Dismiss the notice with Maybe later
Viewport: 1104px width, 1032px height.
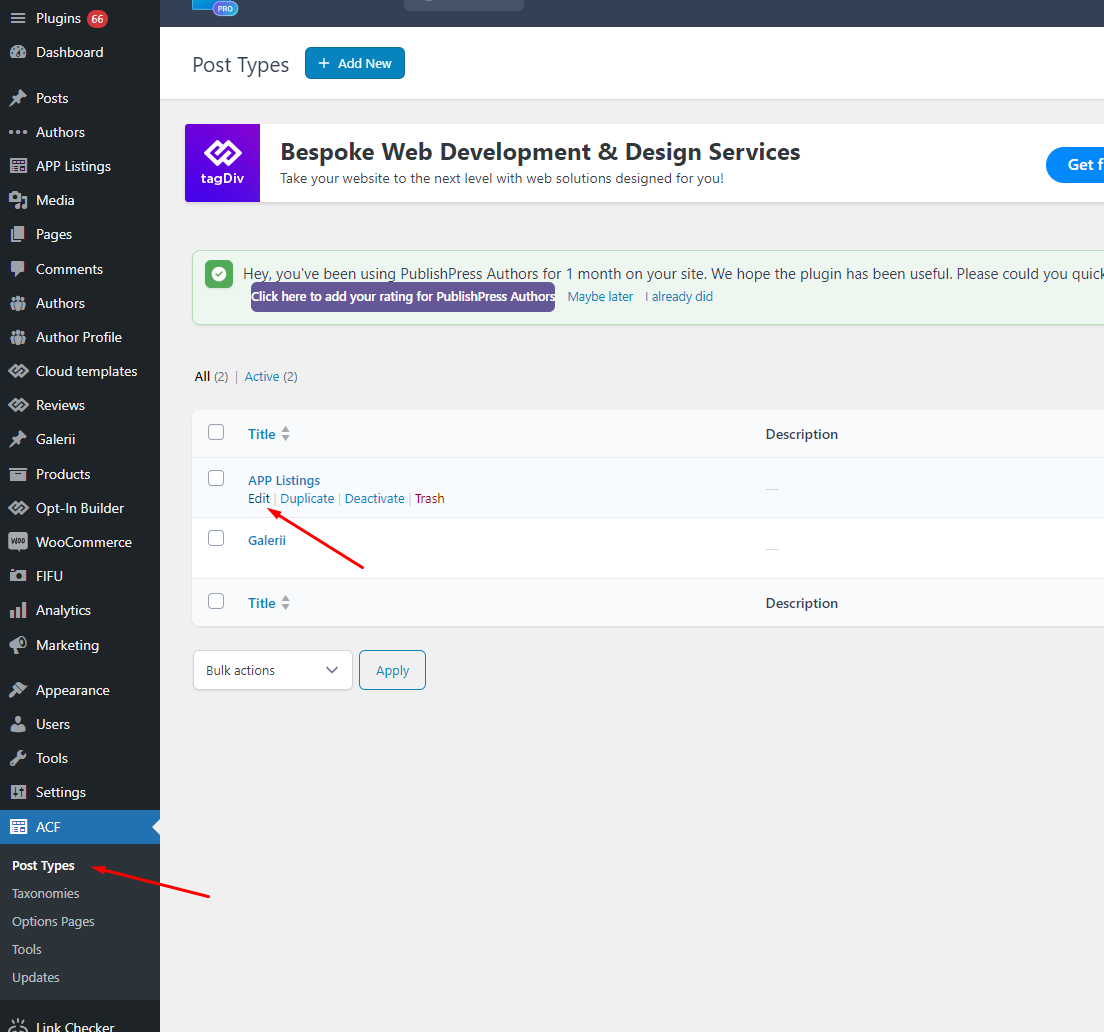pyautogui.click(x=600, y=297)
